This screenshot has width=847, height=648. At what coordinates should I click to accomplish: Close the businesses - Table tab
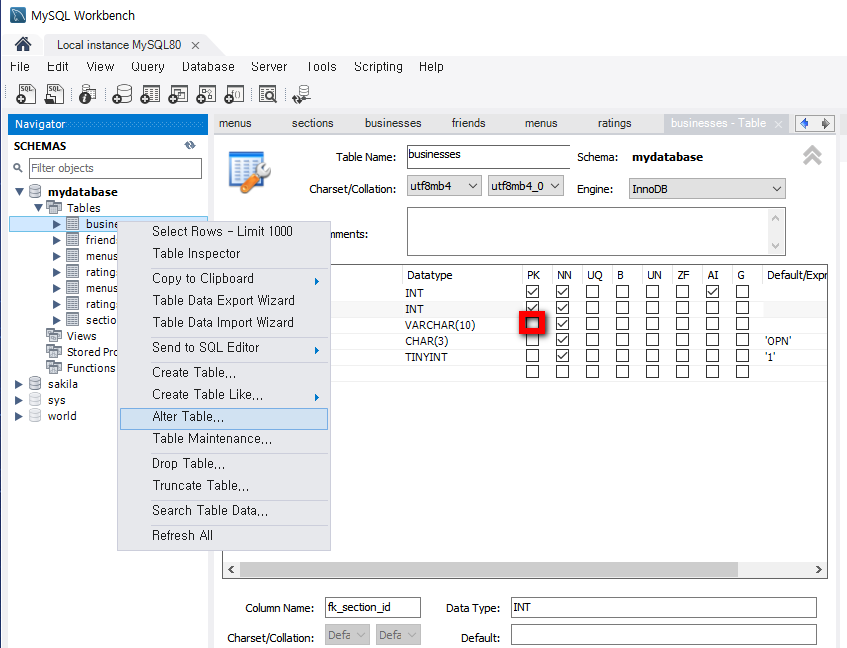click(778, 124)
